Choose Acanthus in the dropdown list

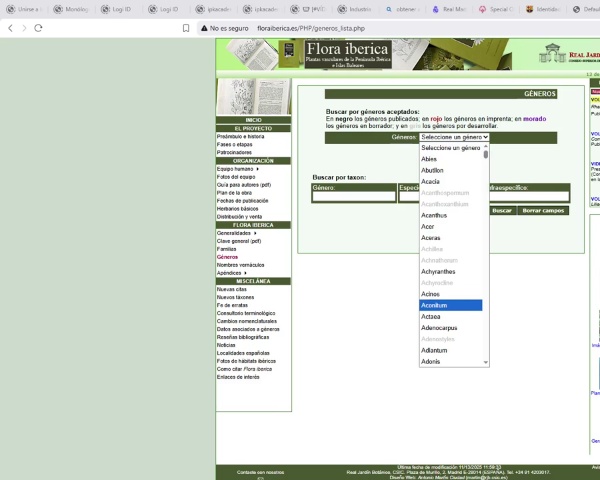click(x=450, y=215)
